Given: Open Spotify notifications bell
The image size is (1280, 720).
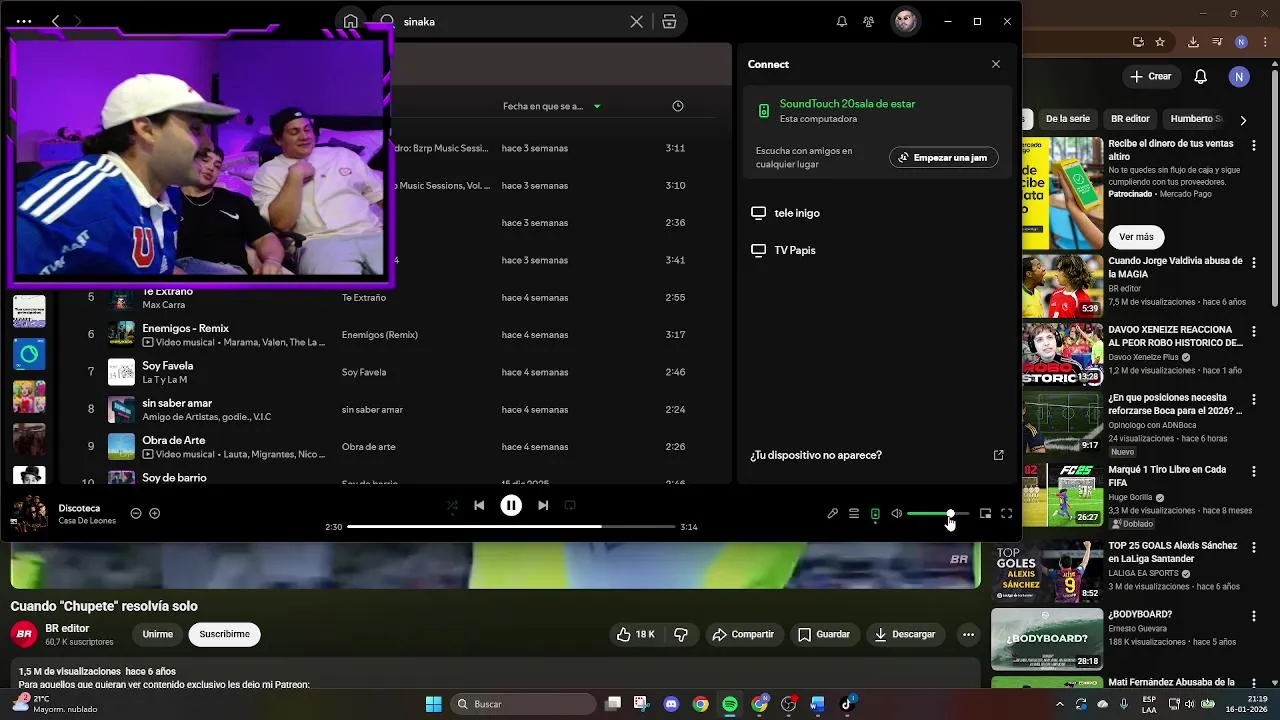Looking at the screenshot, I should pos(842,22).
